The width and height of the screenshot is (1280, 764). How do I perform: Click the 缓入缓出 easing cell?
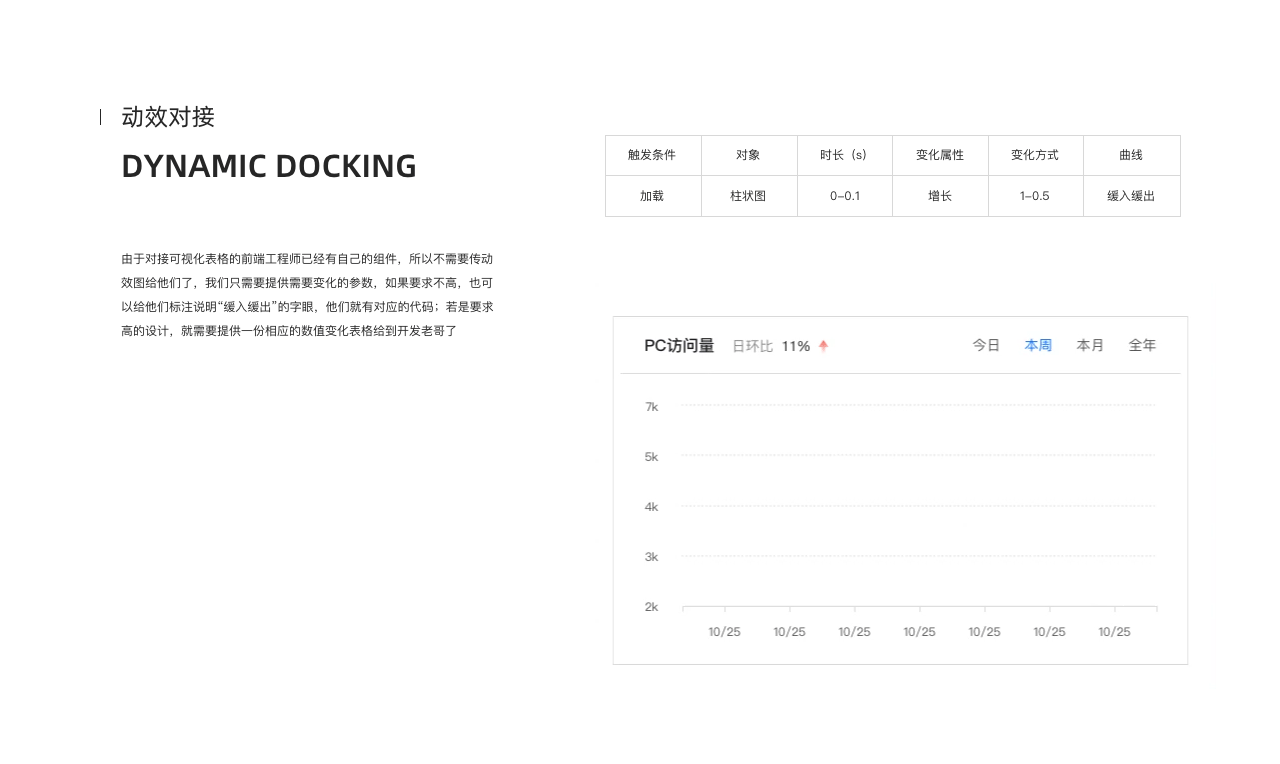coord(1132,196)
